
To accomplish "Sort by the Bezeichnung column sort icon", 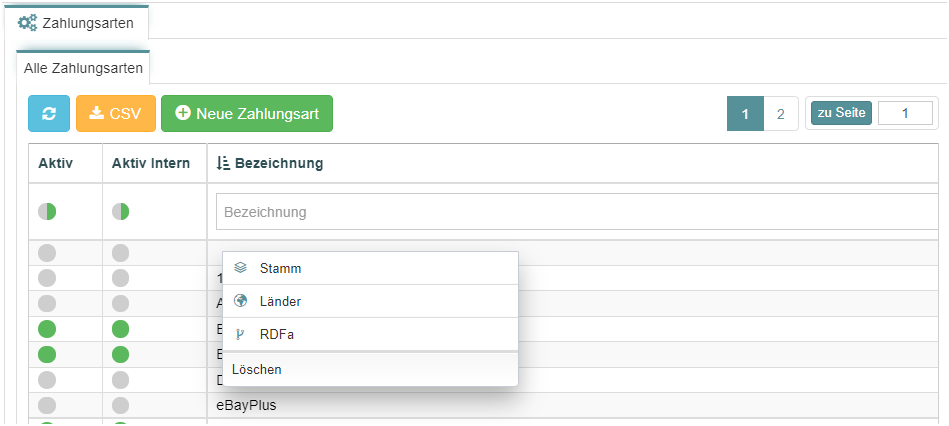I will (223, 163).
